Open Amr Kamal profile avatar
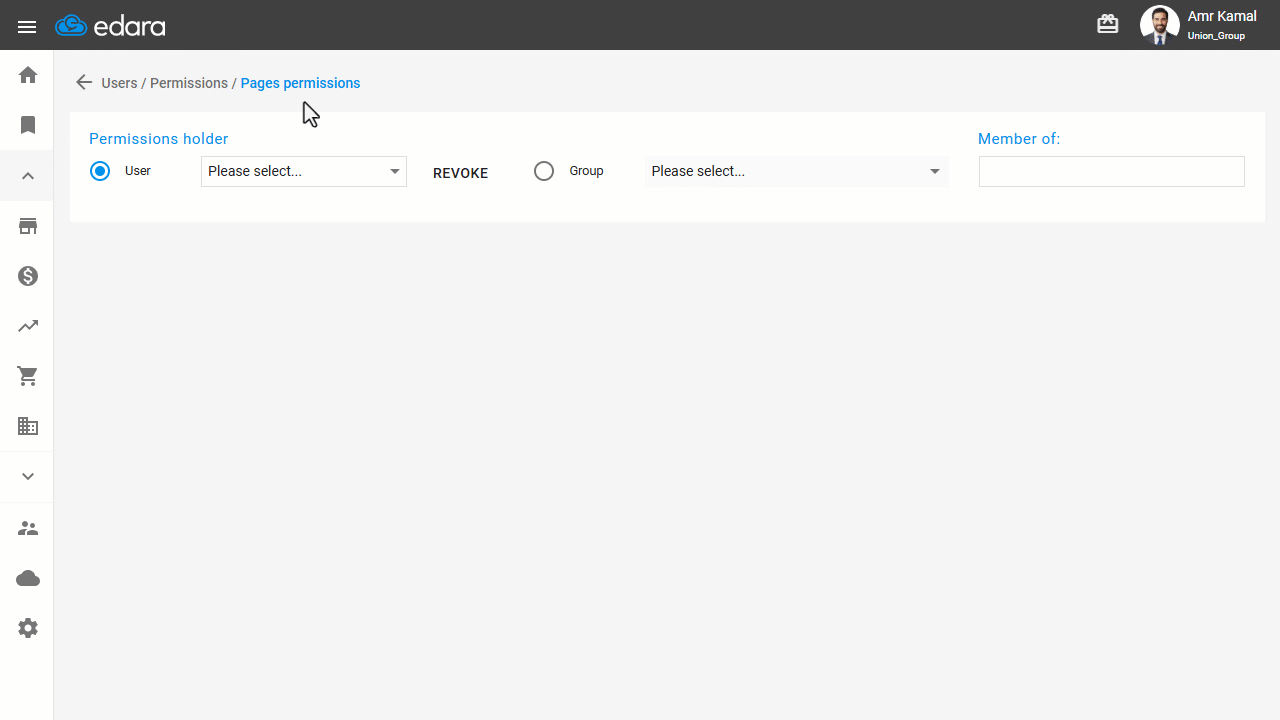The width and height of the screenshot is (1280, 720). 1160,25
